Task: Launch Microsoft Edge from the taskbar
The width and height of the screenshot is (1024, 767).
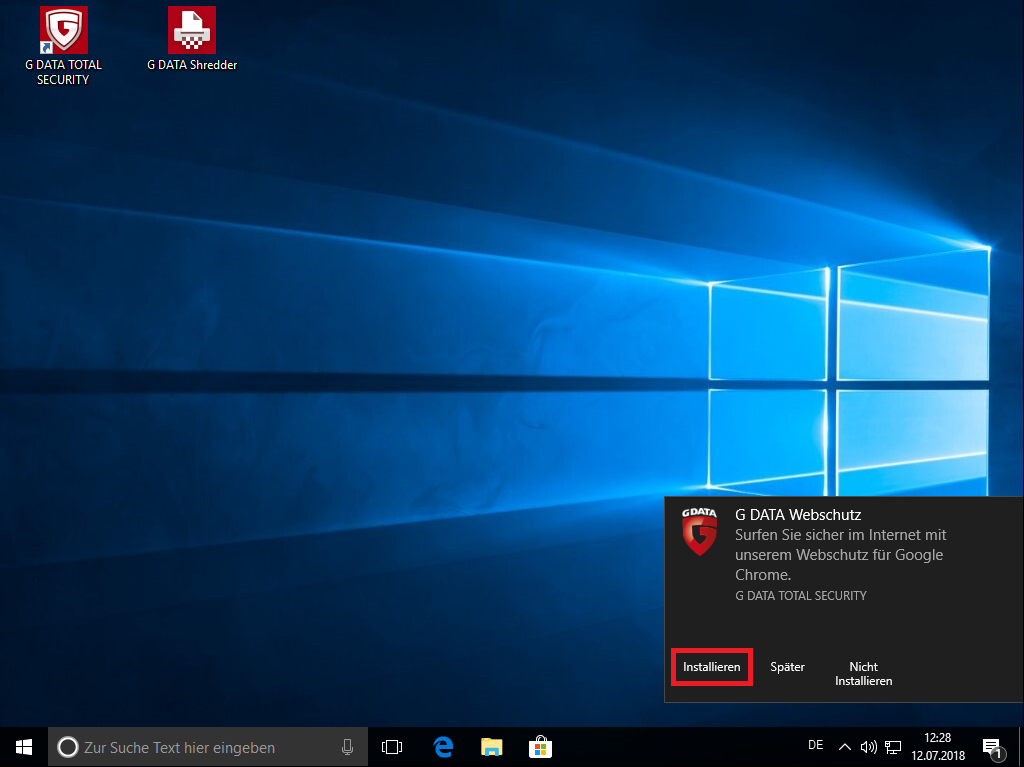Action: [x=443, y=747]
